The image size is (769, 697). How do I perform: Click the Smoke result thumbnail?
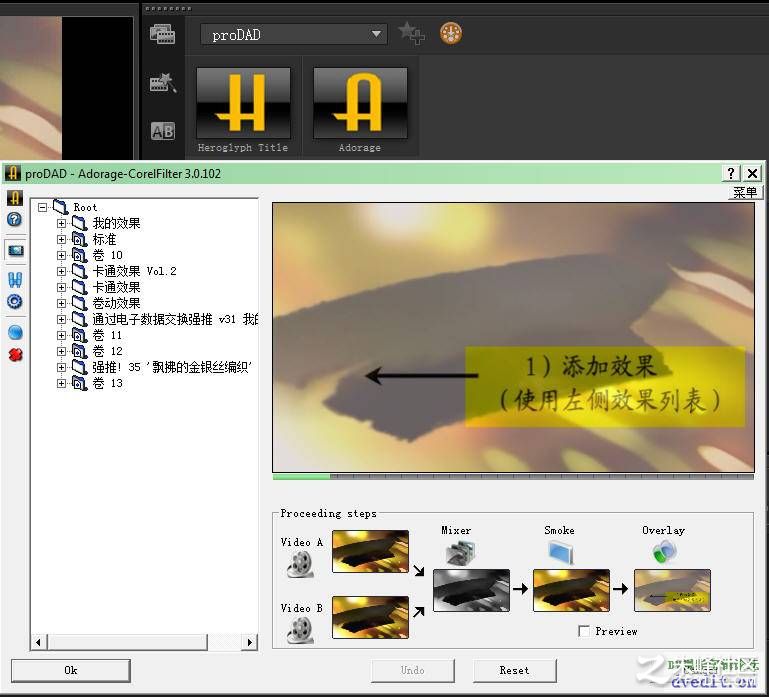(571, 590)
